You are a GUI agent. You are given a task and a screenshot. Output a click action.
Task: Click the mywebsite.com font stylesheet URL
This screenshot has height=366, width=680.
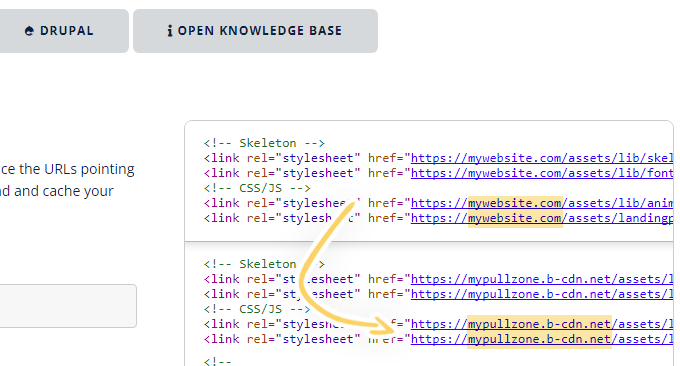coord(542,173)
